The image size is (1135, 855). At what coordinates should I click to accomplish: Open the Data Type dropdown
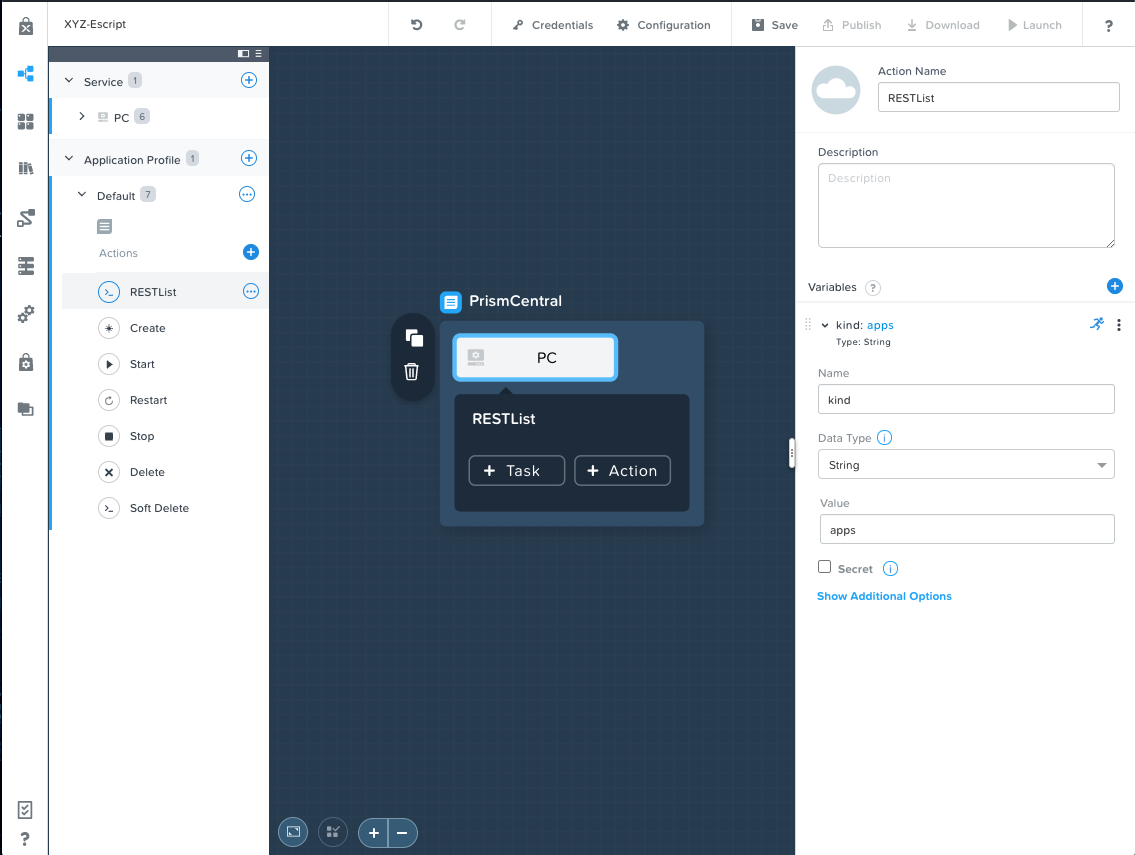click(966, 464)
